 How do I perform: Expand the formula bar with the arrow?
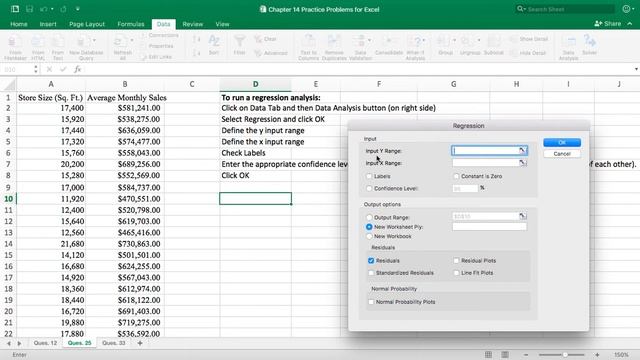(x=636, y=69)
